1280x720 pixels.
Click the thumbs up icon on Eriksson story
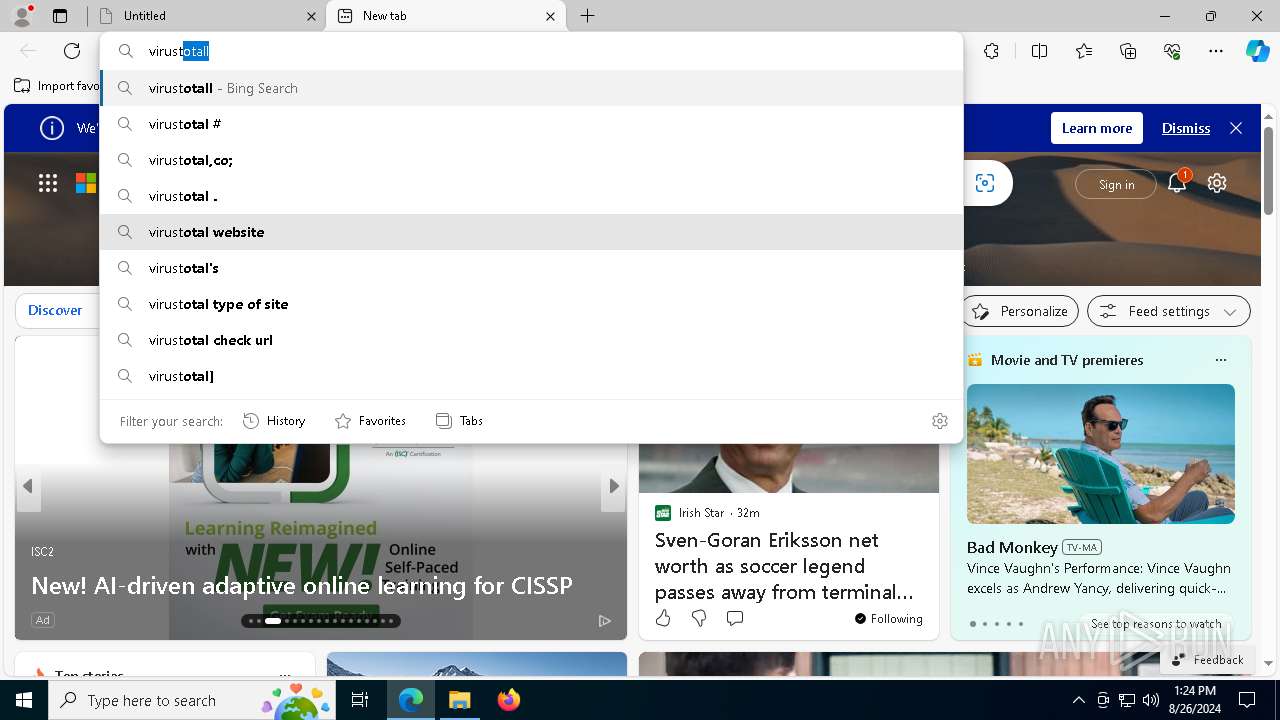(x=663, y=618)
